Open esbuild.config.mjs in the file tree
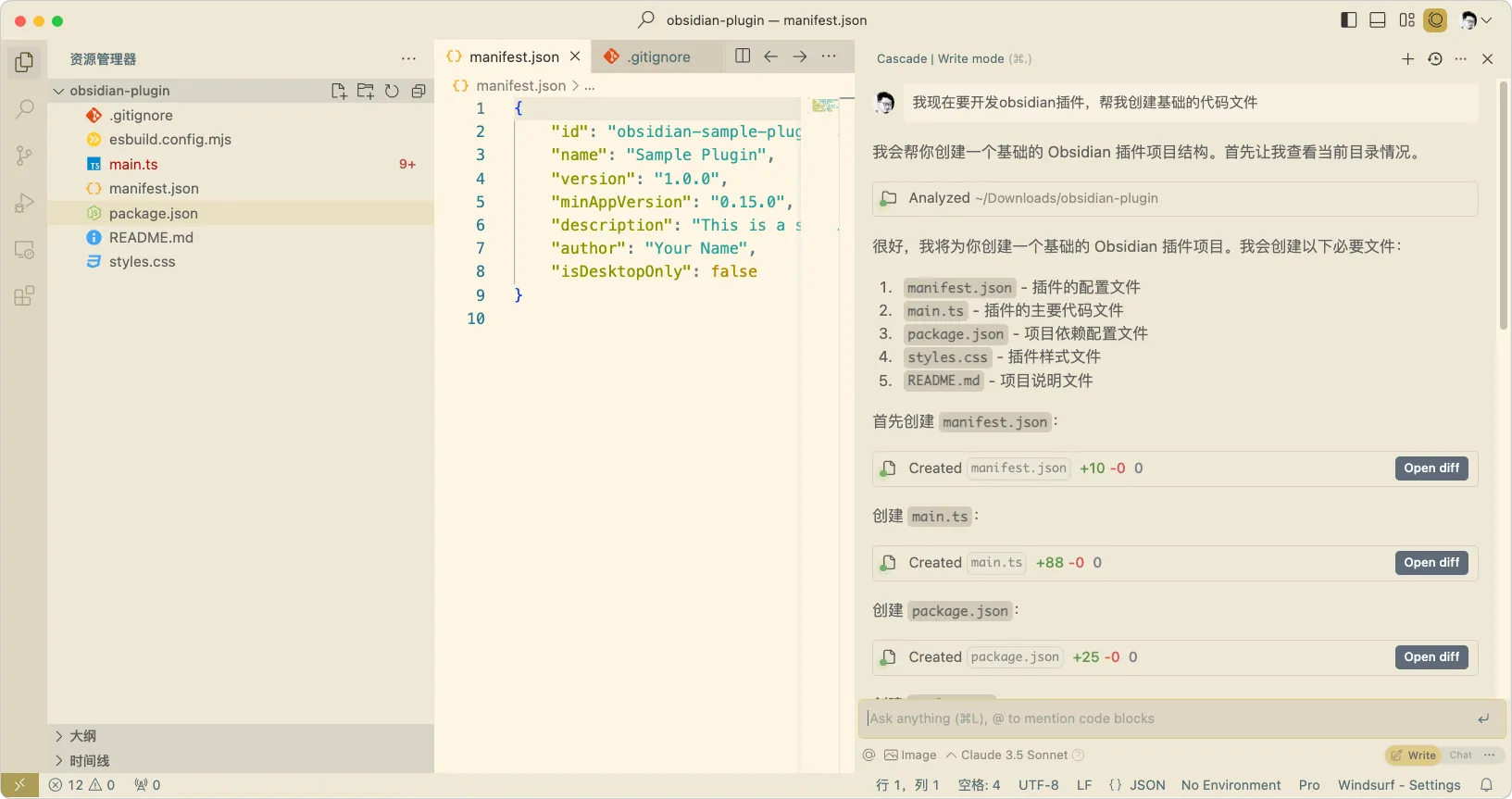Screen dimensions: 1512x799 tap(241, 140)
